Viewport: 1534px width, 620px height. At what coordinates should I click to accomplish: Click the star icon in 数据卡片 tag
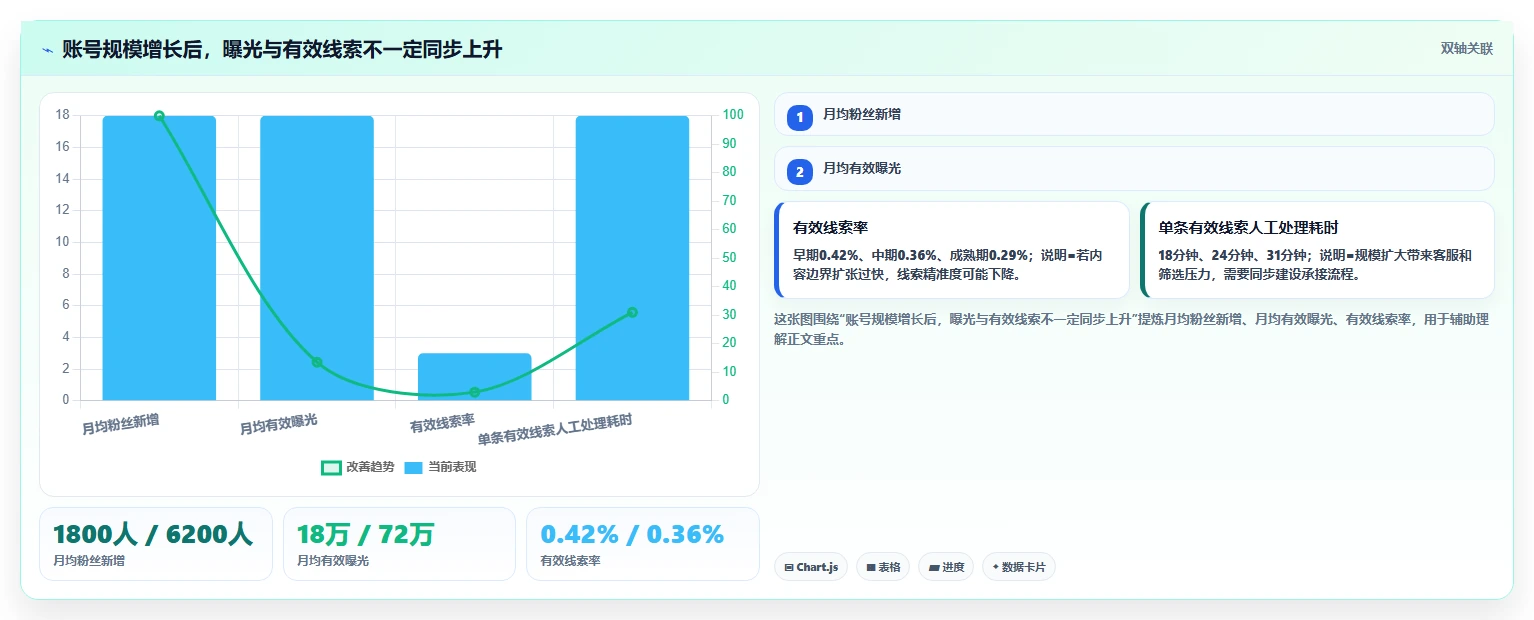tap(995, 567)
